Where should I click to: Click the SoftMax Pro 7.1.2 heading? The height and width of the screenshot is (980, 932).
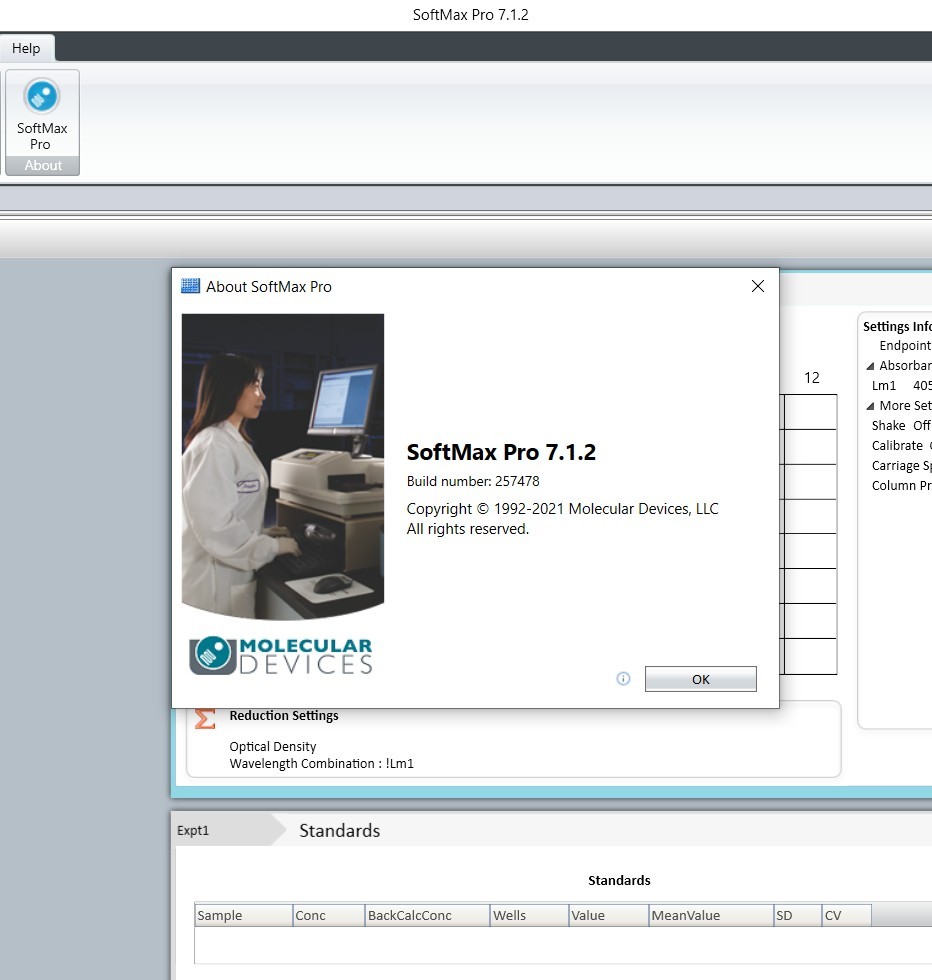(x=501, y=452)
